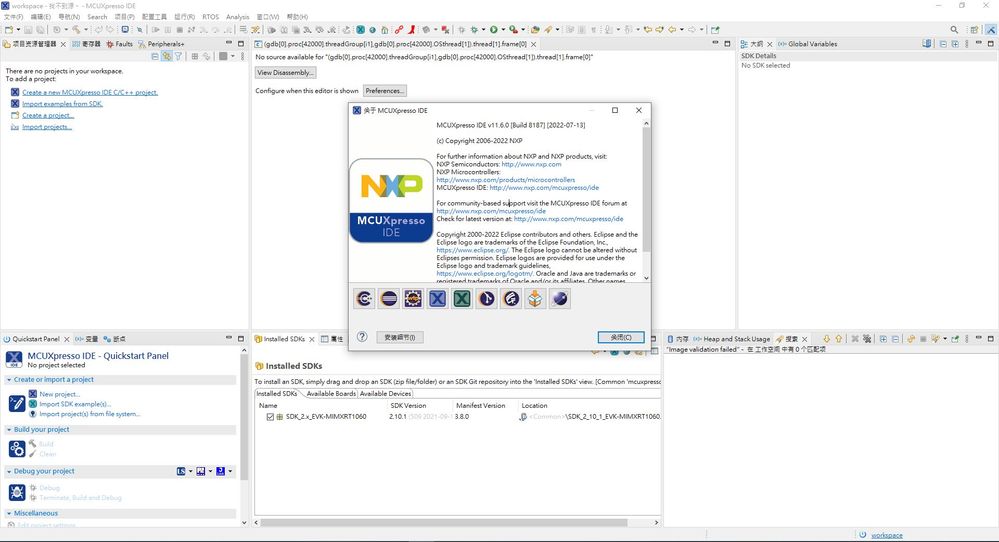The width and height of the screenshot is (999, 542).
Task: Click the Open Perspective icon
Action: tap(974, 29)
